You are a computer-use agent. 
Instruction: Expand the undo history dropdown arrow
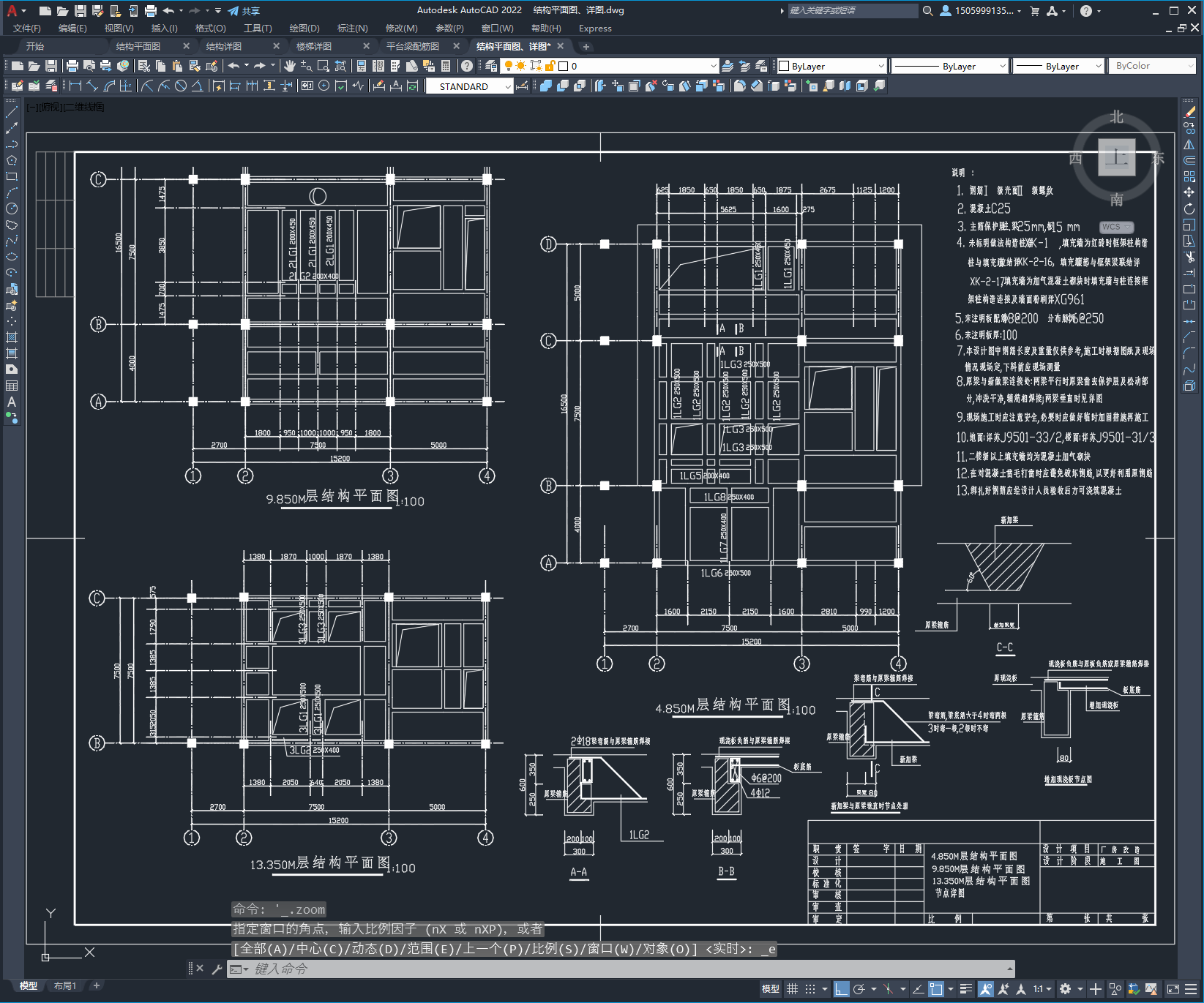[247, 66]
